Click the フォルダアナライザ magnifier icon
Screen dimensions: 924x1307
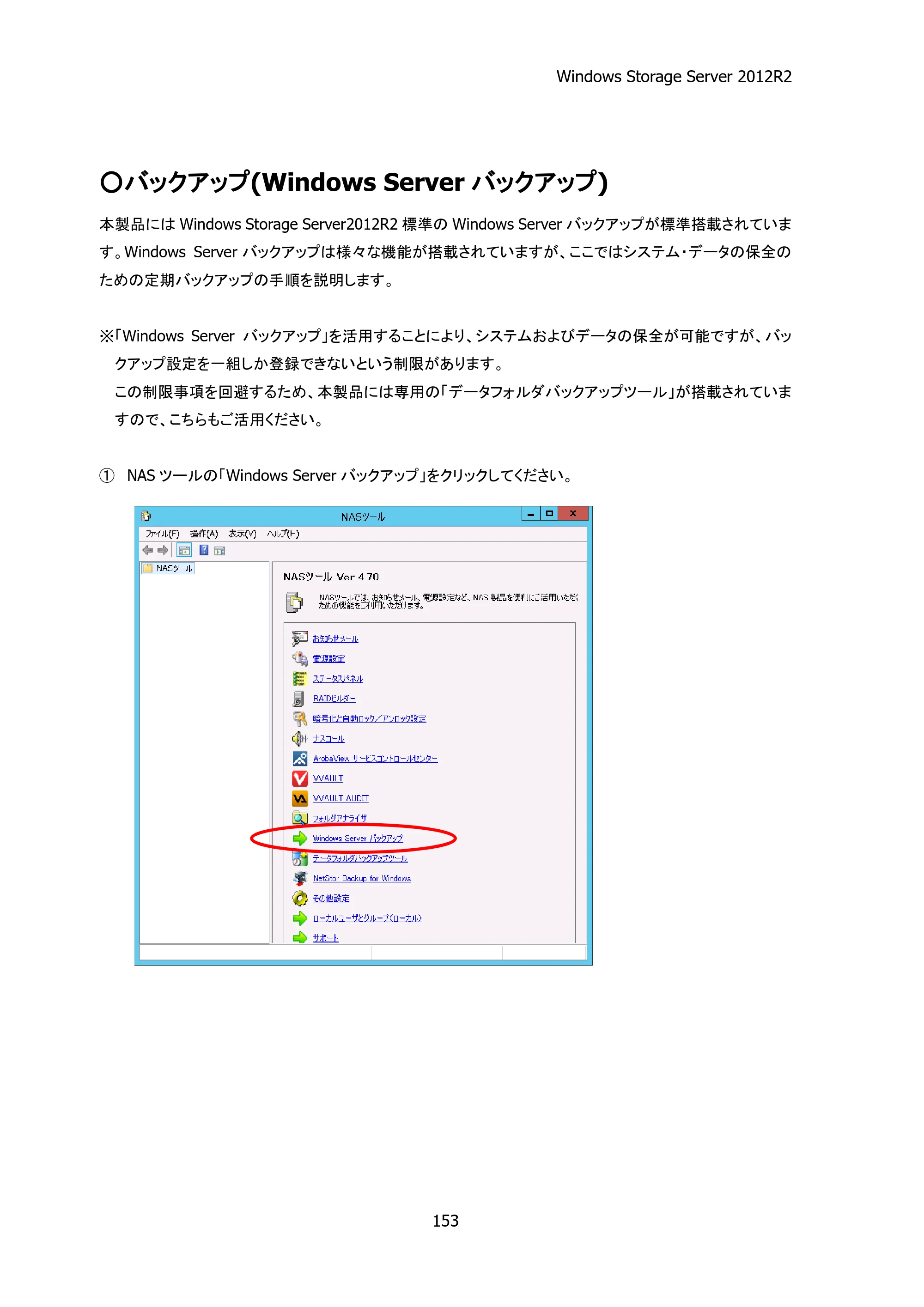point(299,818)
